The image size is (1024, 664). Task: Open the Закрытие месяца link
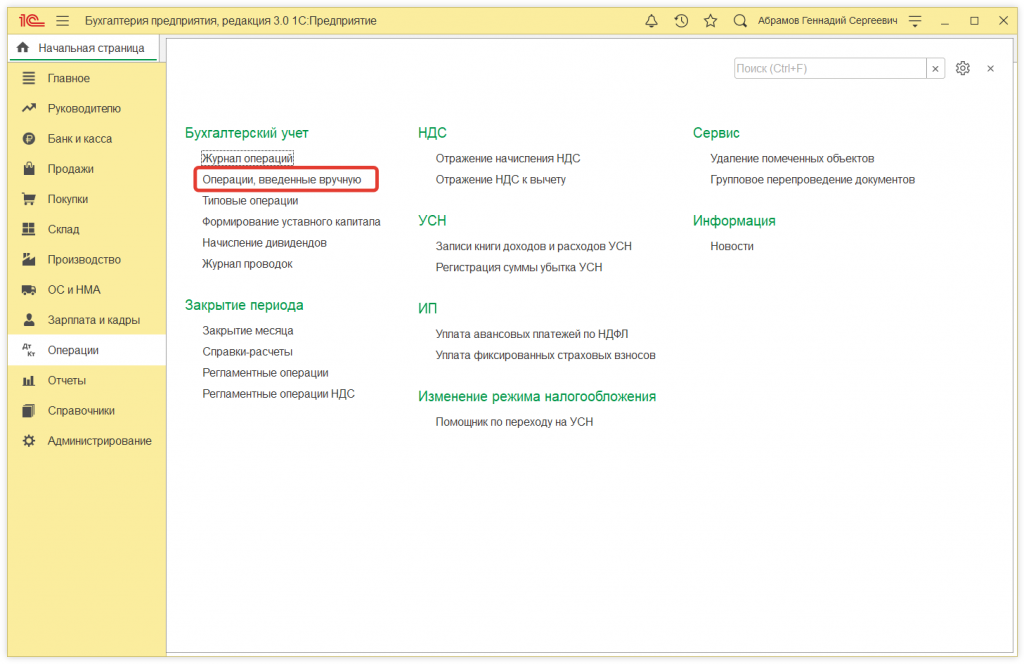(248, 330)
